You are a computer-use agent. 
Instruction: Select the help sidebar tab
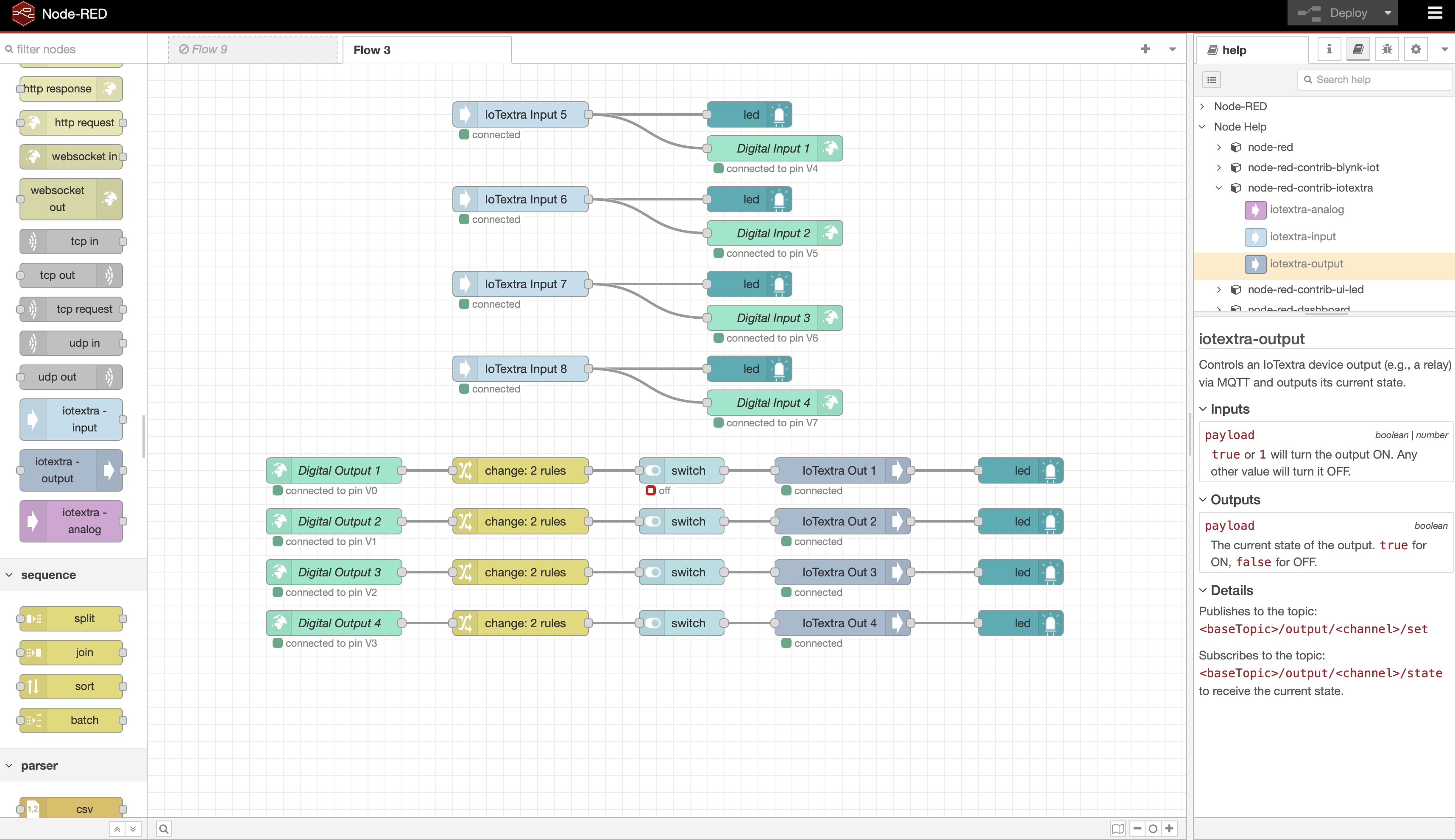pos(1252,50)
